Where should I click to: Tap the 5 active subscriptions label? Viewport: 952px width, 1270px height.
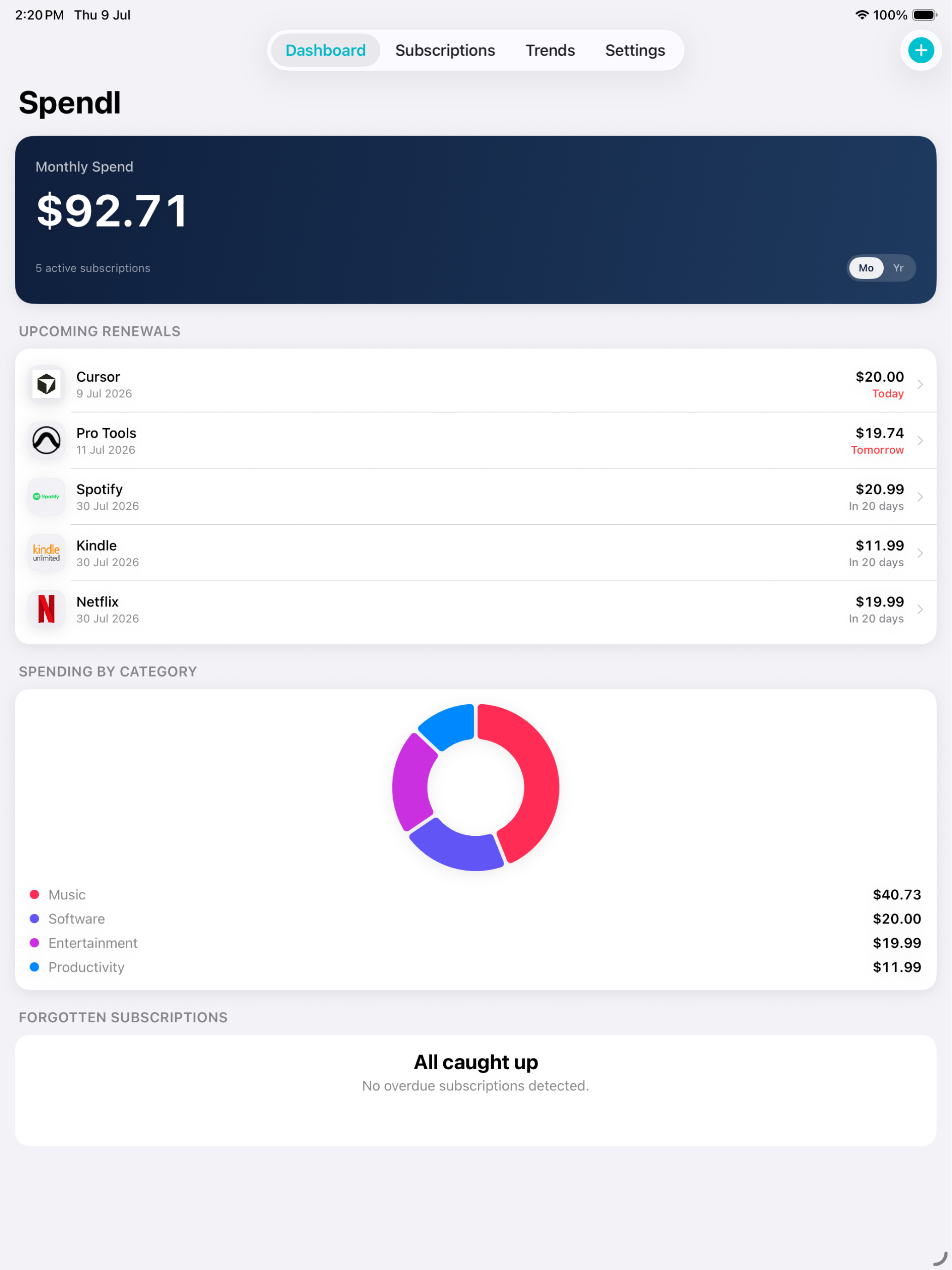click(x=93, y=268)
